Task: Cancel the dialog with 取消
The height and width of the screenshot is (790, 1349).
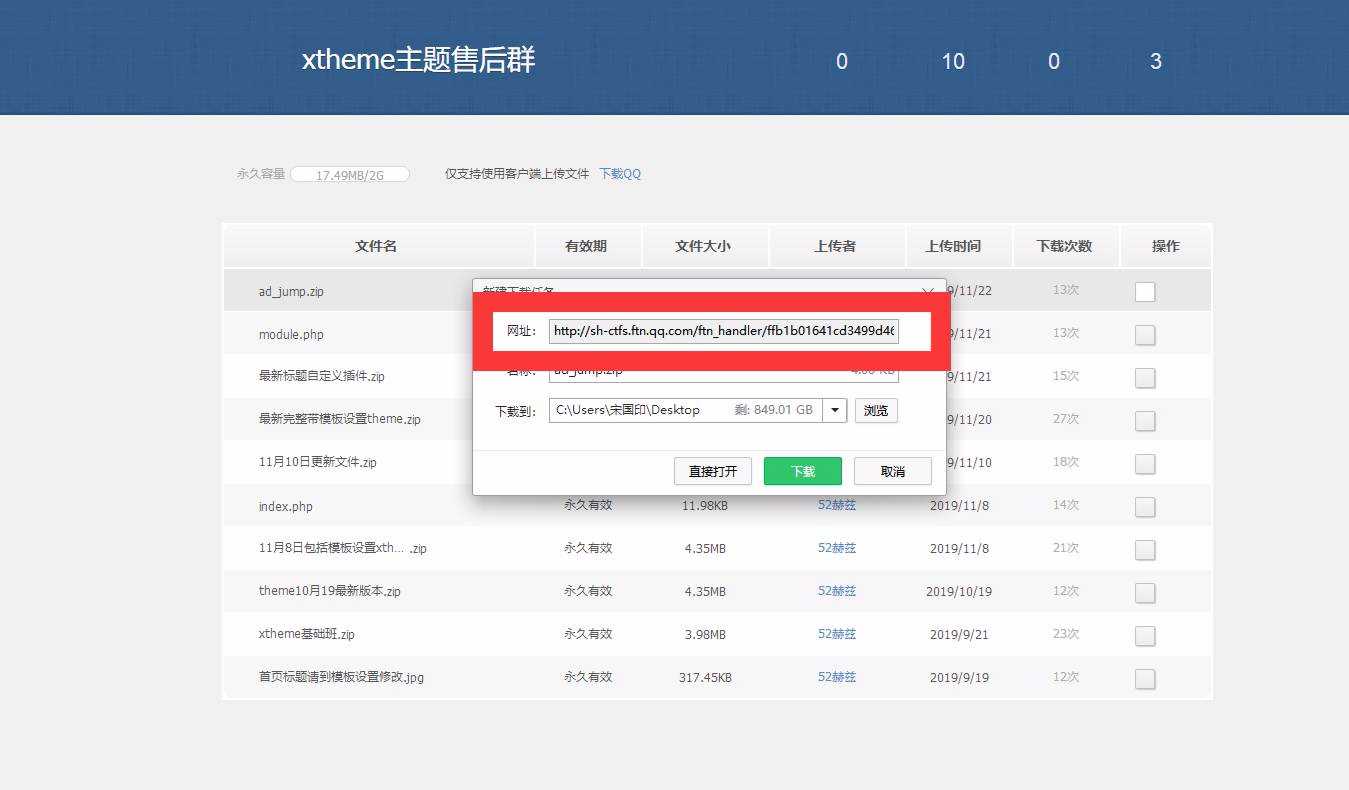Action: [893, 471]
